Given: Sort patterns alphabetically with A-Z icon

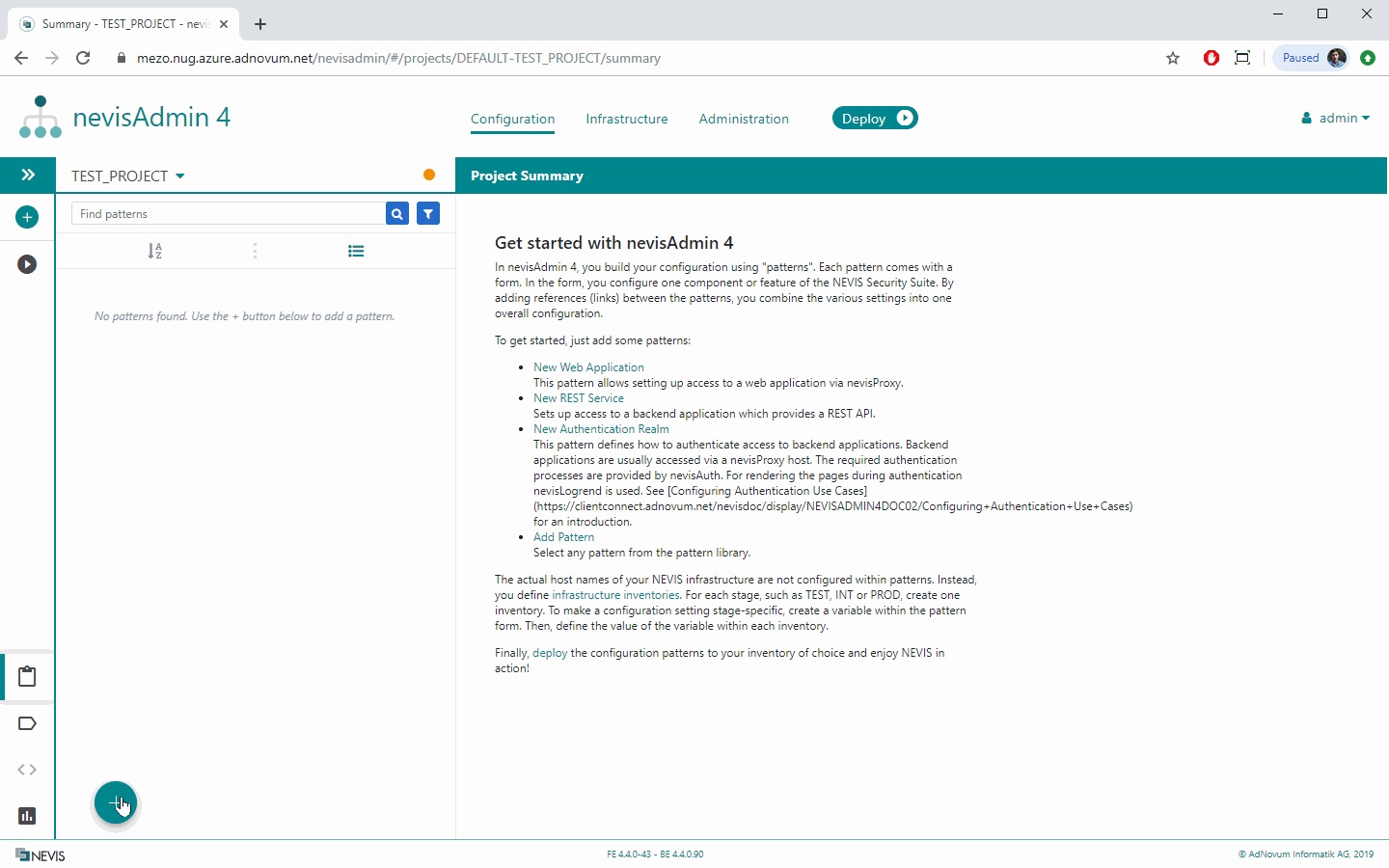Looking at the screenshot, I should pyautogui.click(x=154, y=251).
